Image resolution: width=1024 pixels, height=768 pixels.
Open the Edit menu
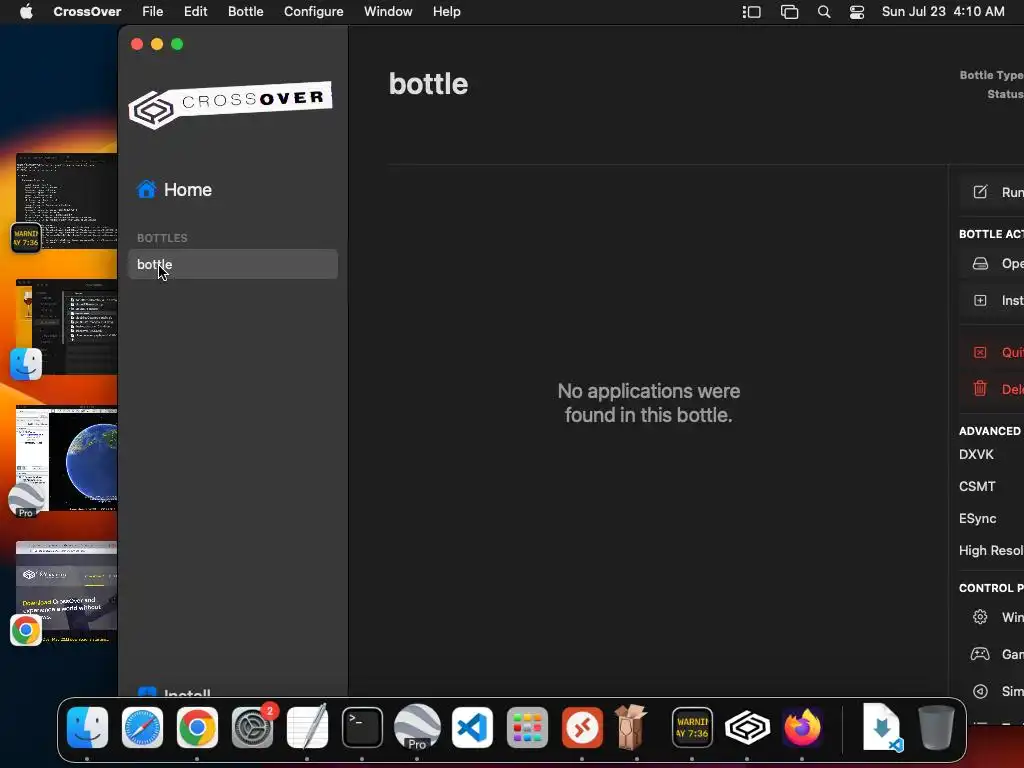pos(195,12)
